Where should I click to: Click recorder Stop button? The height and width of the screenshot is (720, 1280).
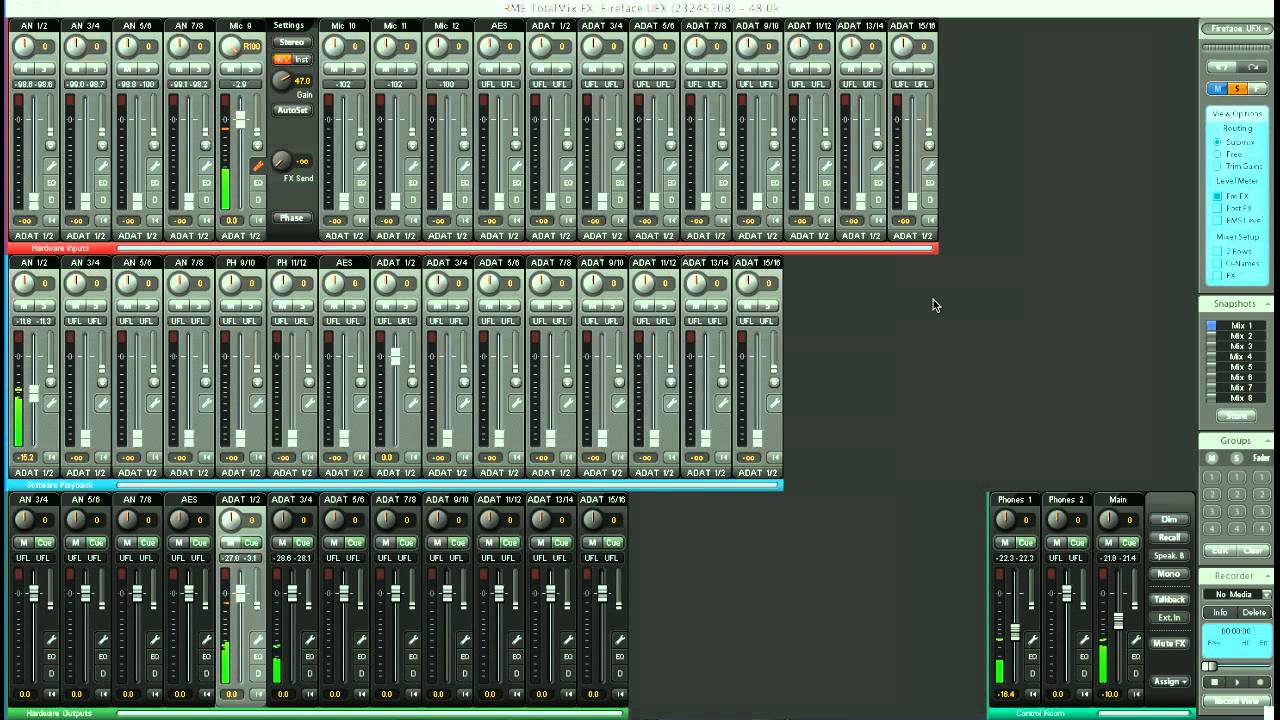point(1215,681)
